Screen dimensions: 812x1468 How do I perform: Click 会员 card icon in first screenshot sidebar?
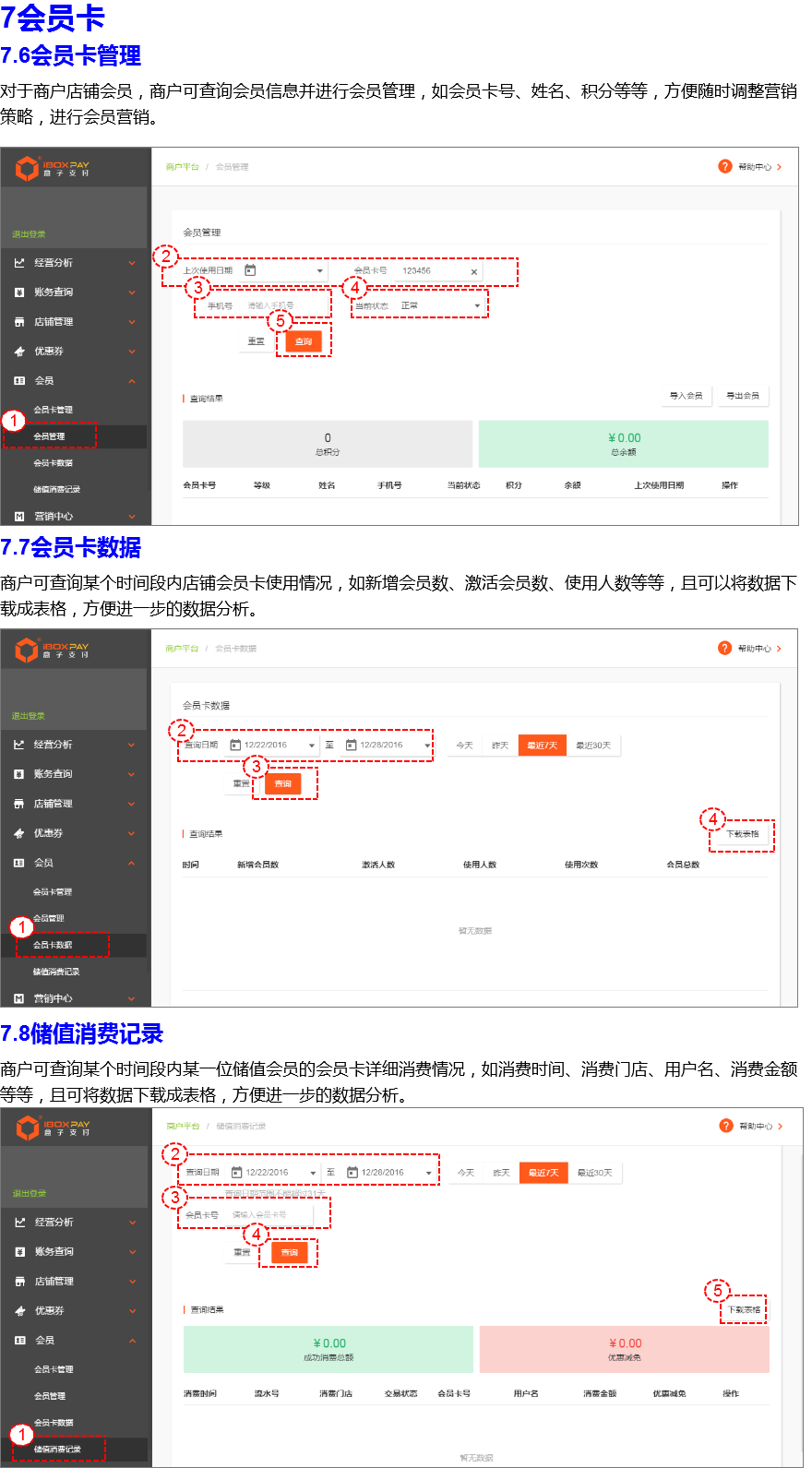coord(19,380)
